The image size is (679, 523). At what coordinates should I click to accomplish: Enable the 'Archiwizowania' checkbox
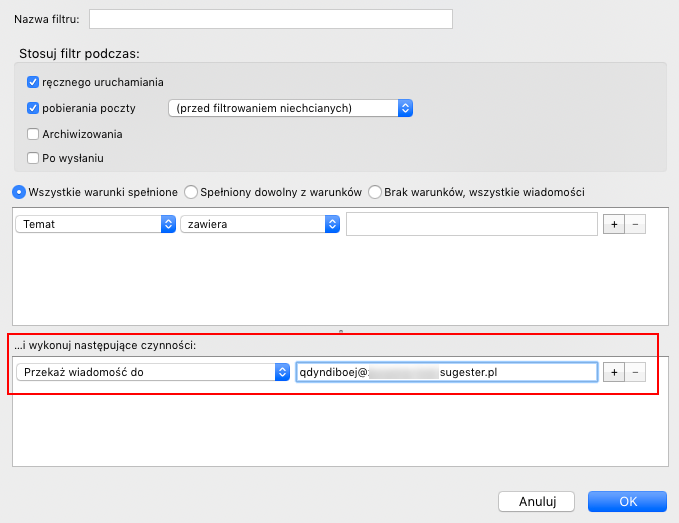(33, 133)
